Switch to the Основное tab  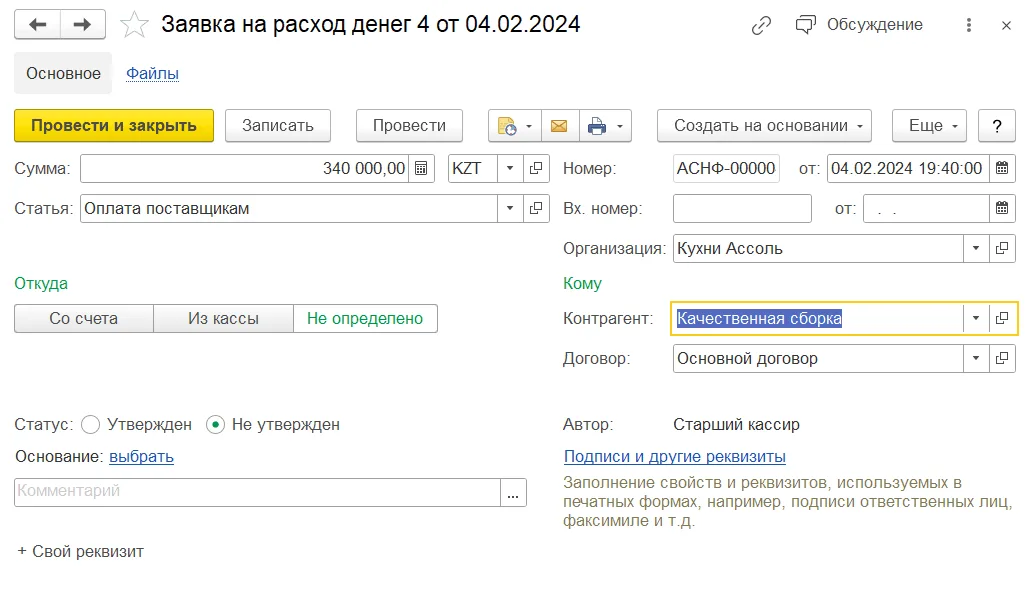63,73
